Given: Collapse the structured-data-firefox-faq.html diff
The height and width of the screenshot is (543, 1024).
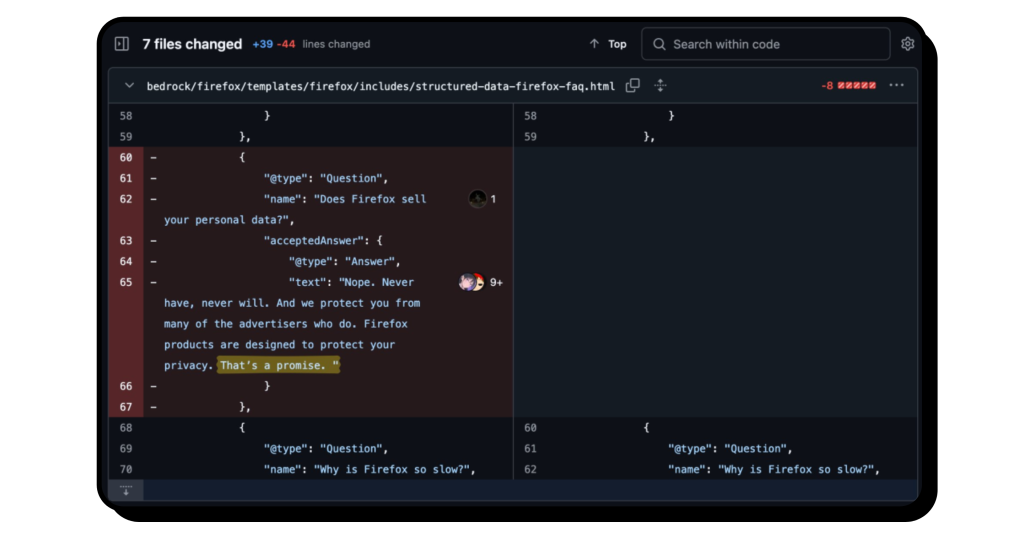Looking at the screenshot, I should pyautogui.click(x=129, y=86).
